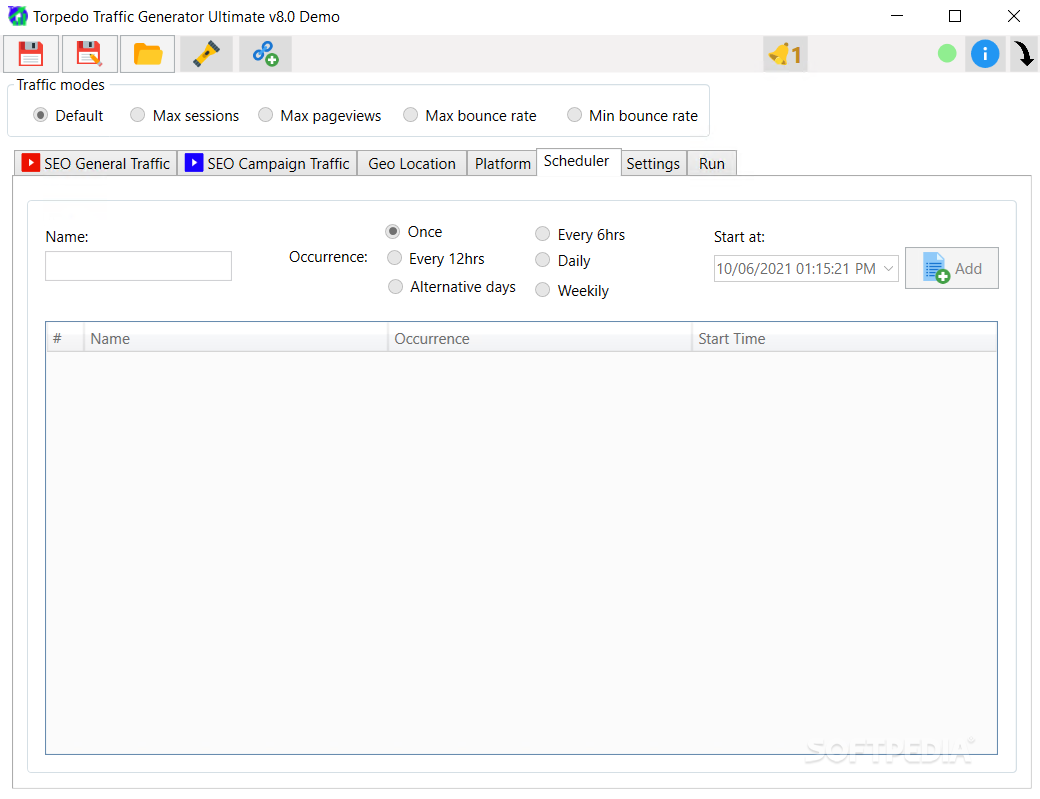Open the Geo Location tab

pyautogui.click(x=412, y=163)
